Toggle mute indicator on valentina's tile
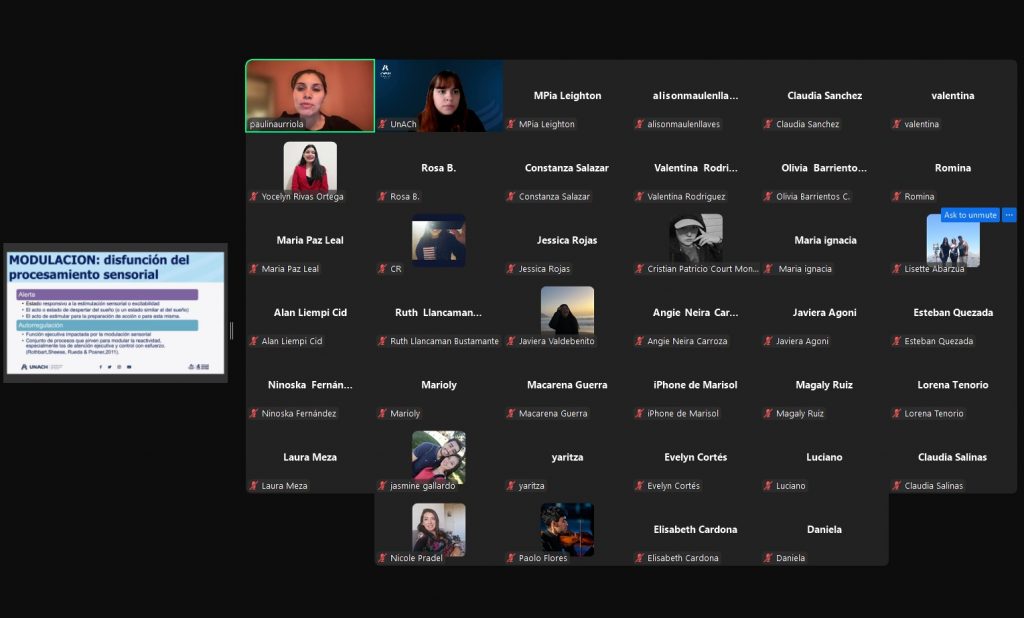The height and width of the screenshot is (618, 1024). [x=897, y=125]
